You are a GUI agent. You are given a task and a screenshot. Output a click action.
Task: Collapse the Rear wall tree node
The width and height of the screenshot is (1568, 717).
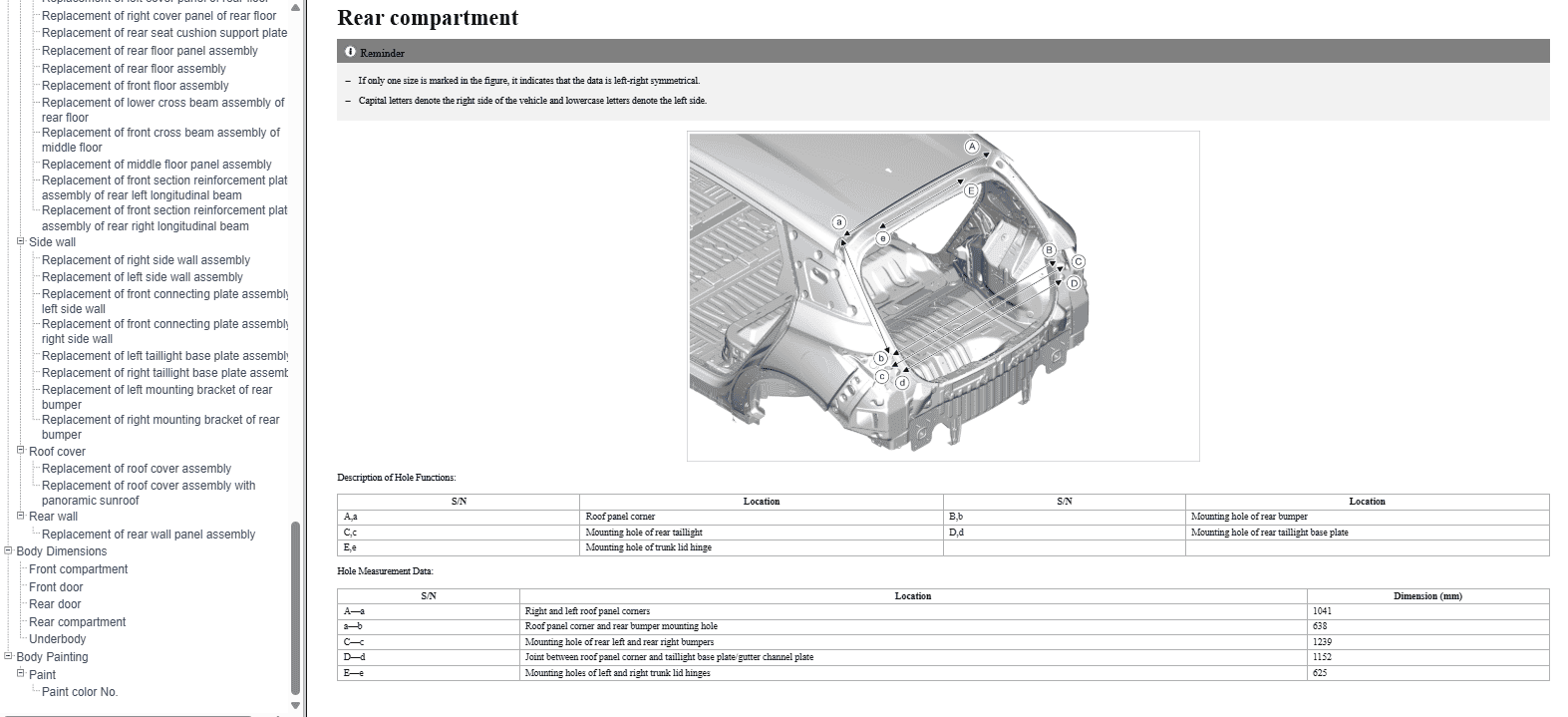pos(21,516)
